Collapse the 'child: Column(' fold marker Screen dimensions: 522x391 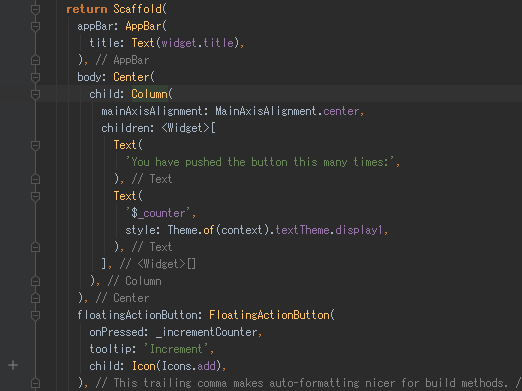(x=35, y=94)
